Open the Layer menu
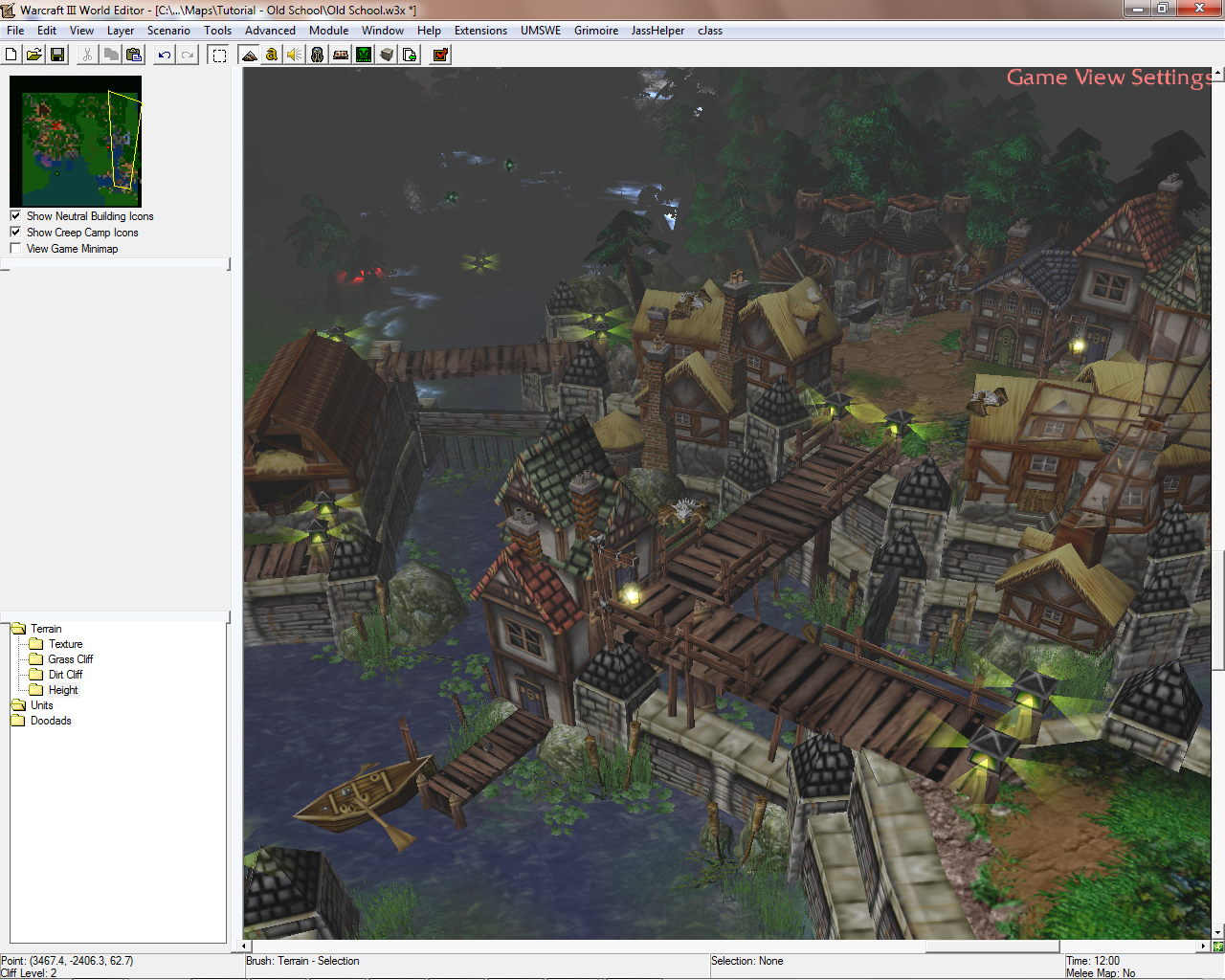This screenshot has height=980, width=1225. (x=121, y=31)
